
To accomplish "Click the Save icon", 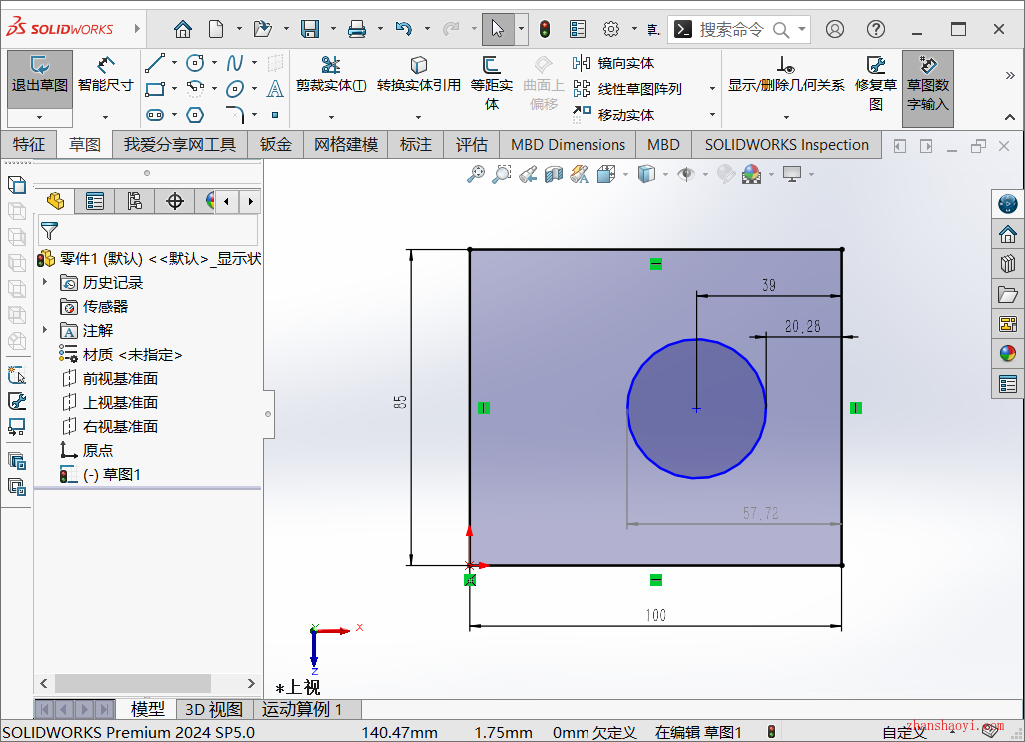I will (x=310, y=29).
